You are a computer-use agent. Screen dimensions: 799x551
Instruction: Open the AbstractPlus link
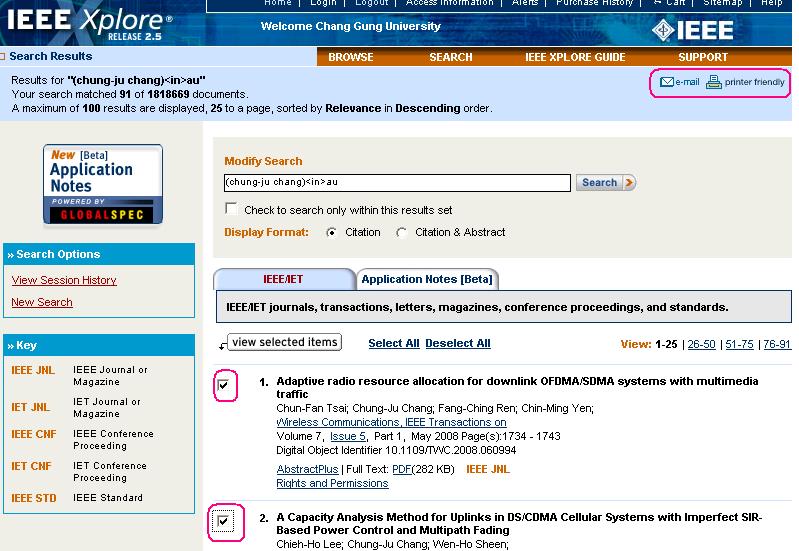coord(307,469)
